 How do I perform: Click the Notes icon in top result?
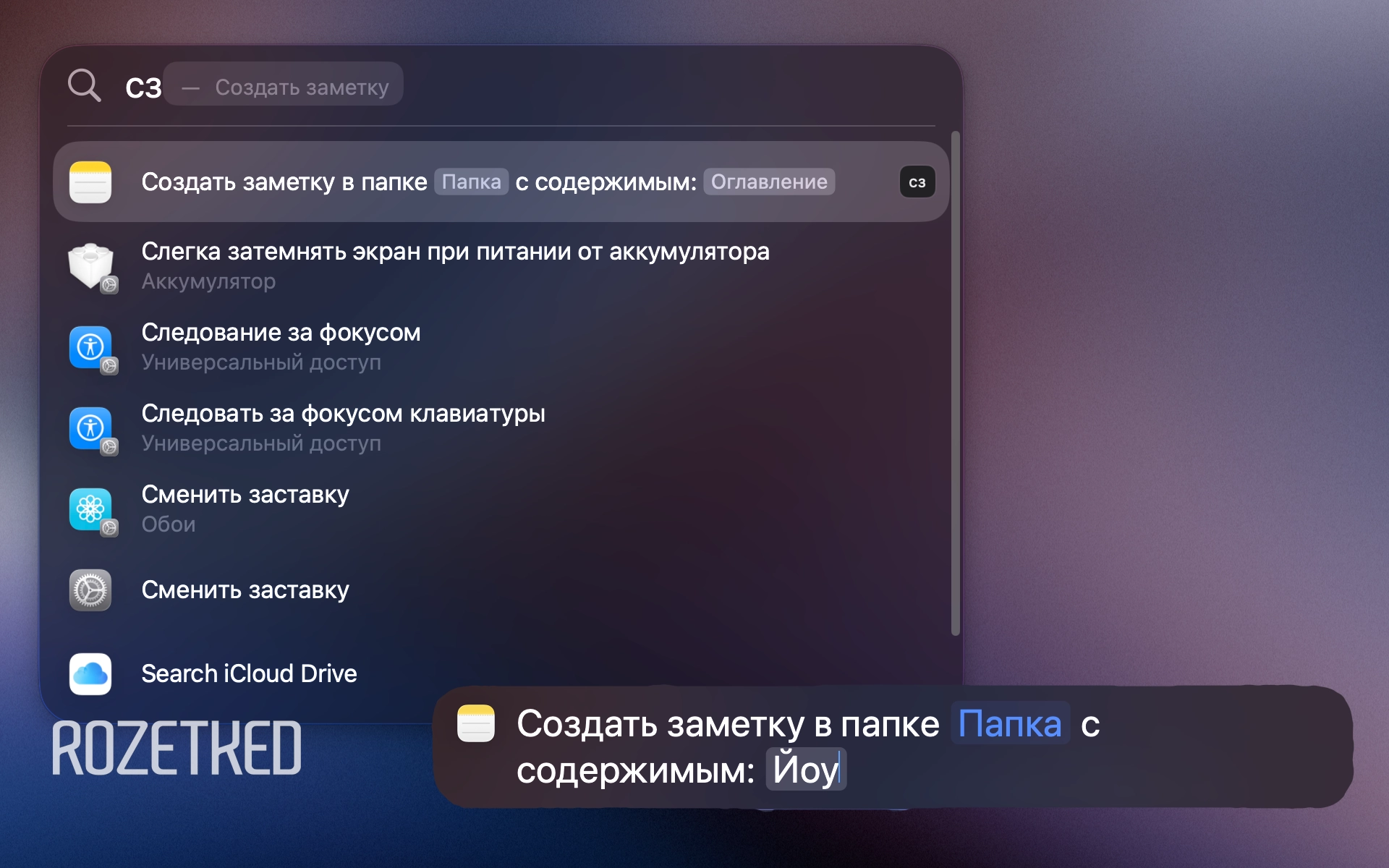90,182
